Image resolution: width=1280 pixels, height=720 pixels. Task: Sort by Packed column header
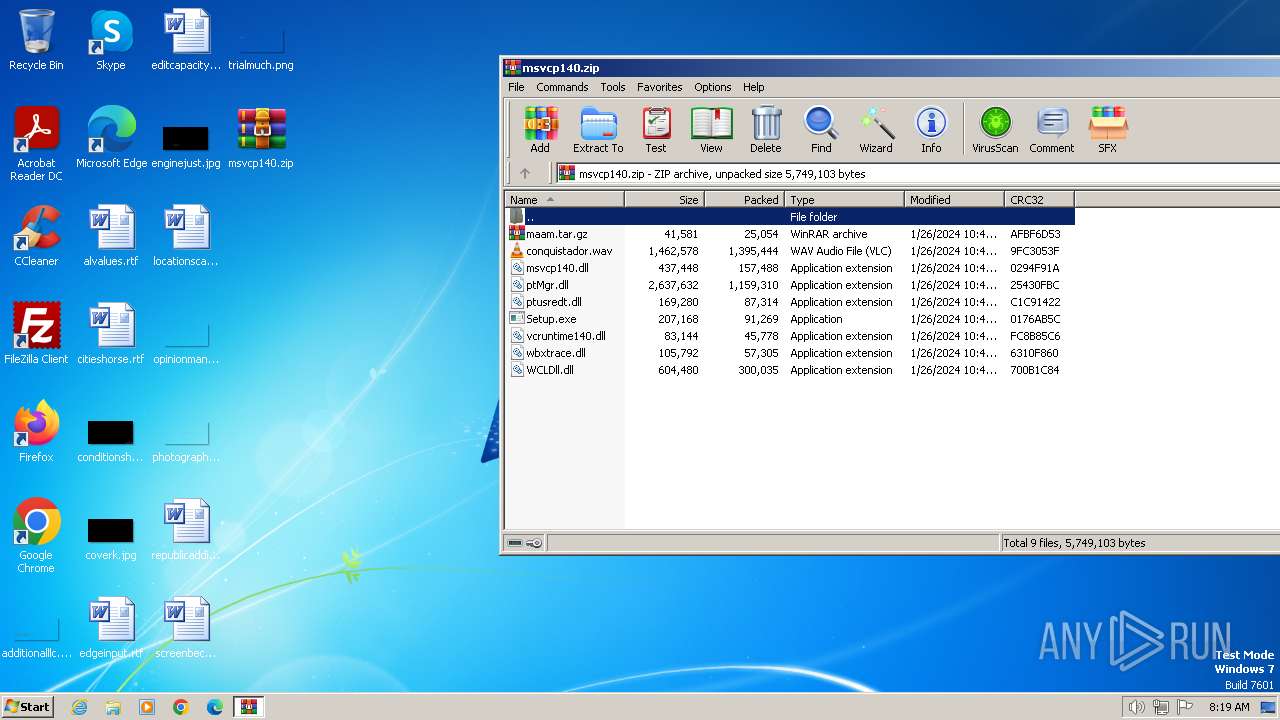coord(745,200)
